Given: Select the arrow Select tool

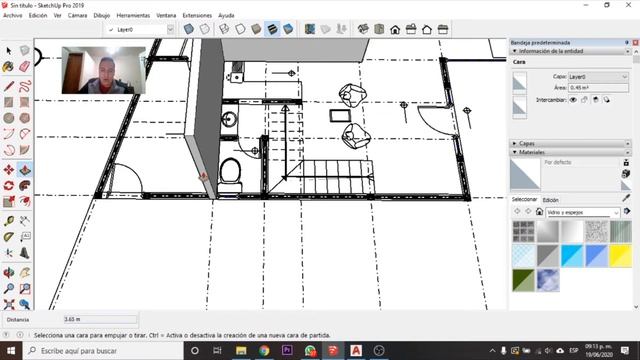Looking at the screenshot, I should [9, 51].
